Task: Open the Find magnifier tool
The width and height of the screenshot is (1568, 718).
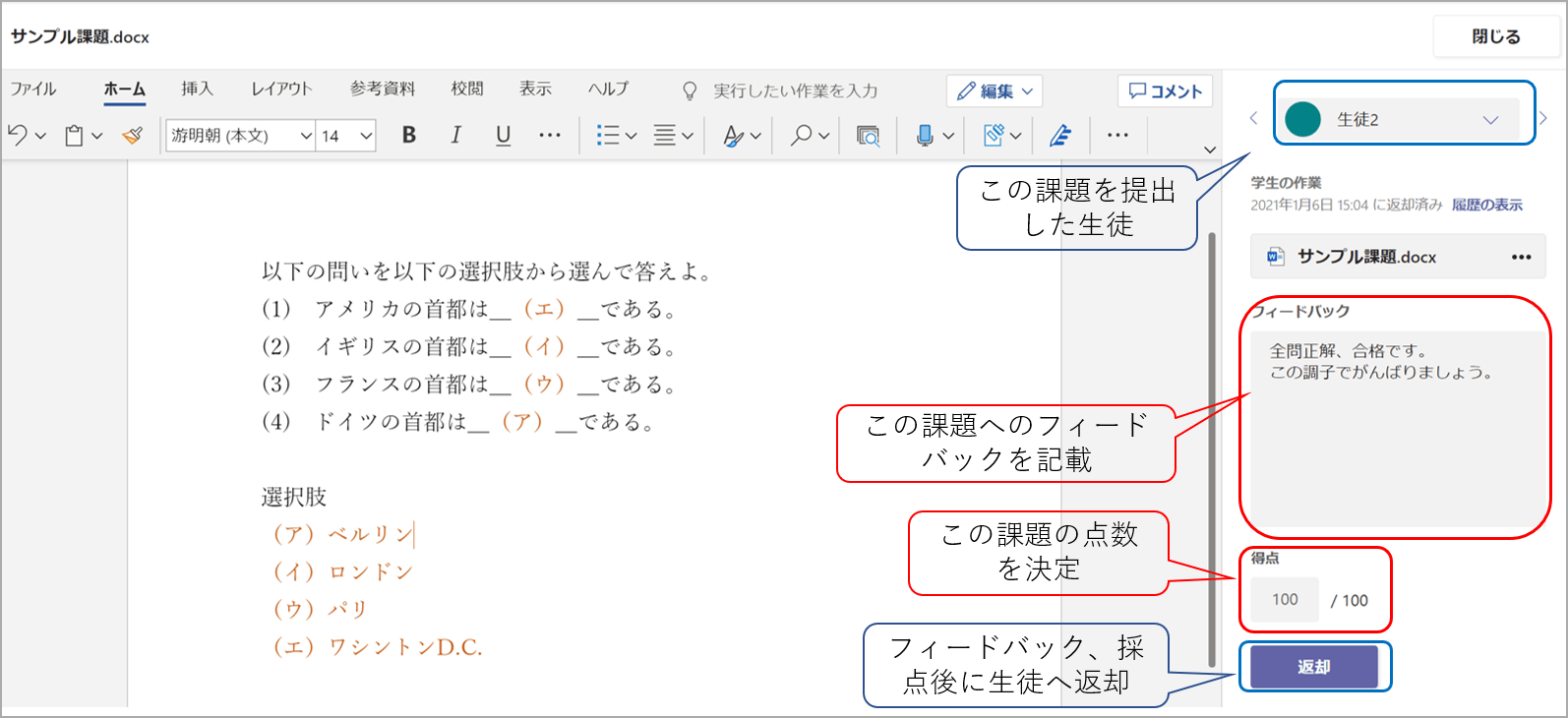Action: point(802,136)
